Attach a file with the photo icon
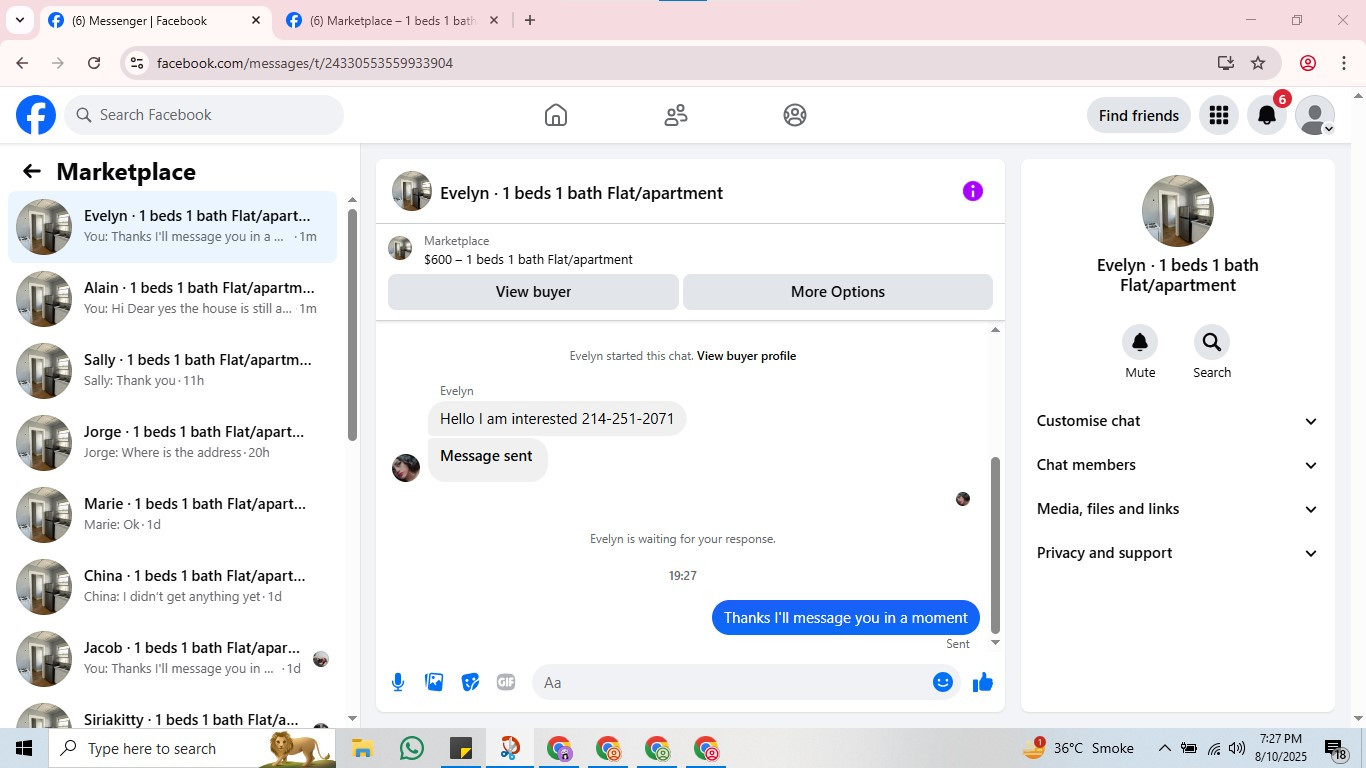The height and width of the screenshot is (768, 1366). pos(434,682)
